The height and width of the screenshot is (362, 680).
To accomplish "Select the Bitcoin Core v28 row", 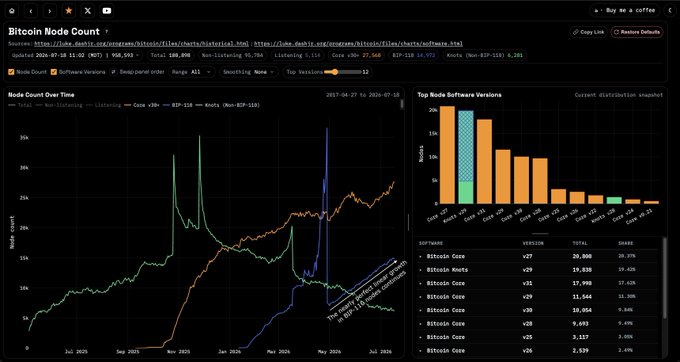I will (538, 323).
